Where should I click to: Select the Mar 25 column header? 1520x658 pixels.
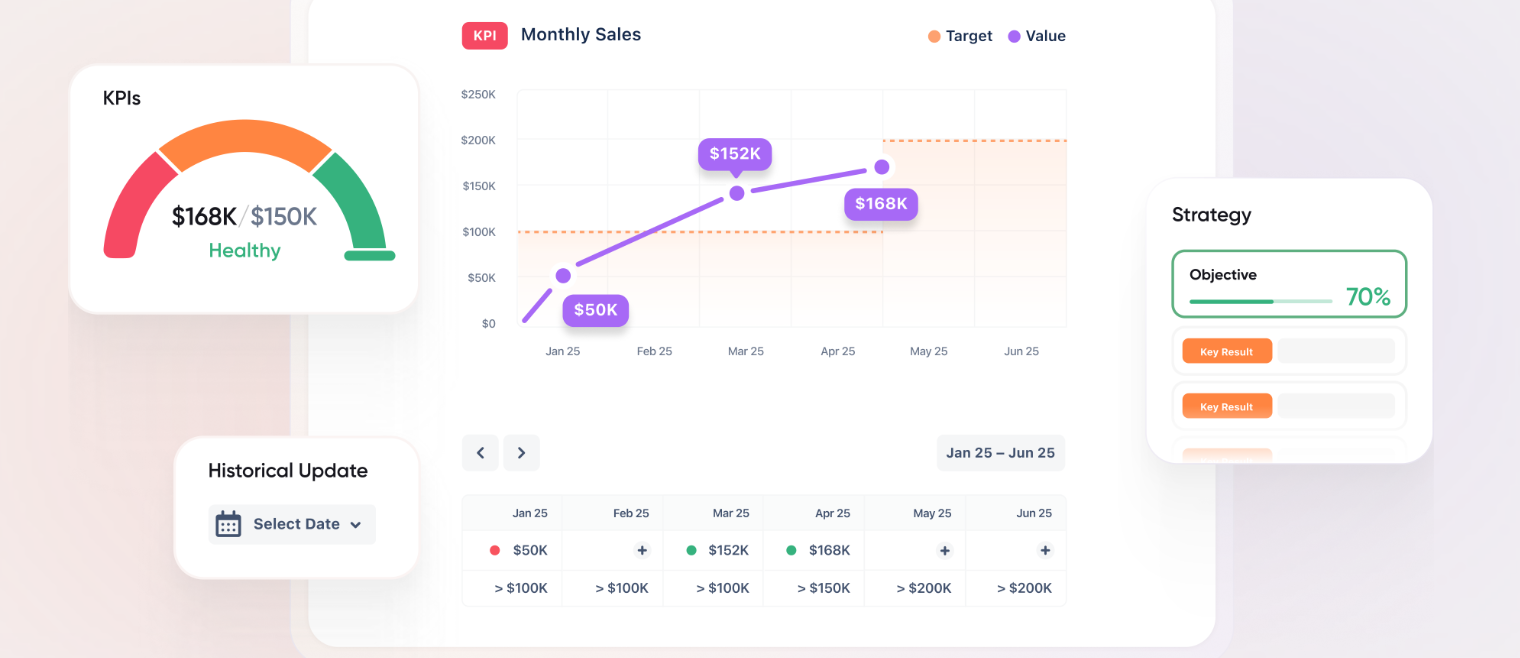point(731,512)
